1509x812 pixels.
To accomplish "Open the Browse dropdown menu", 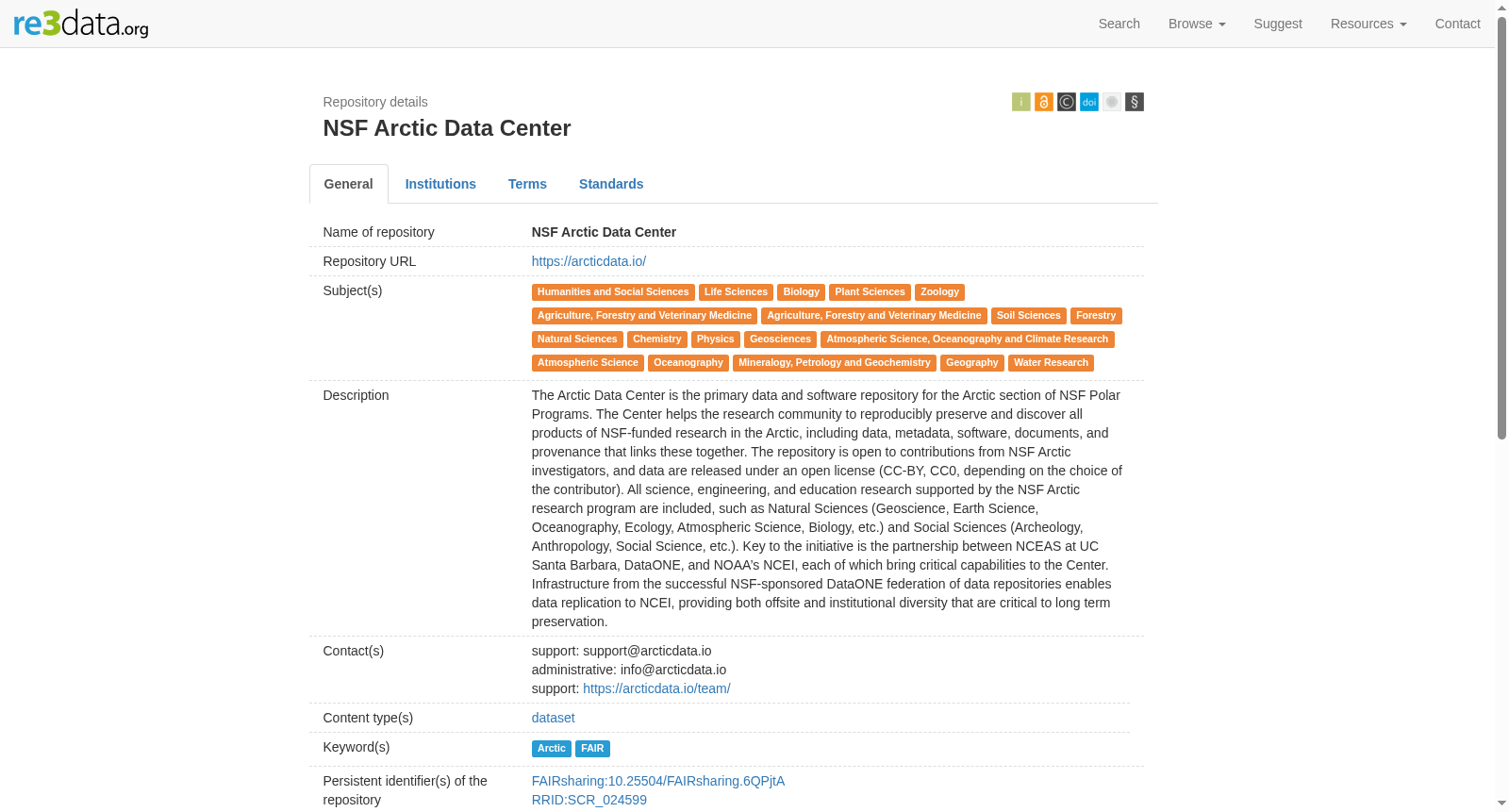I will (1196, 24).
